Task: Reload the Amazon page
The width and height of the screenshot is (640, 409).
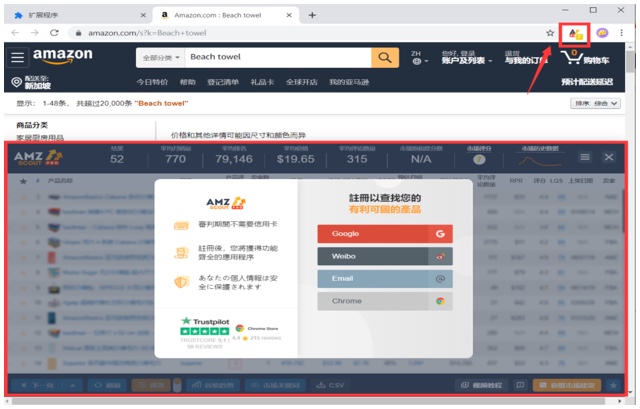Action: pos(54,33)
